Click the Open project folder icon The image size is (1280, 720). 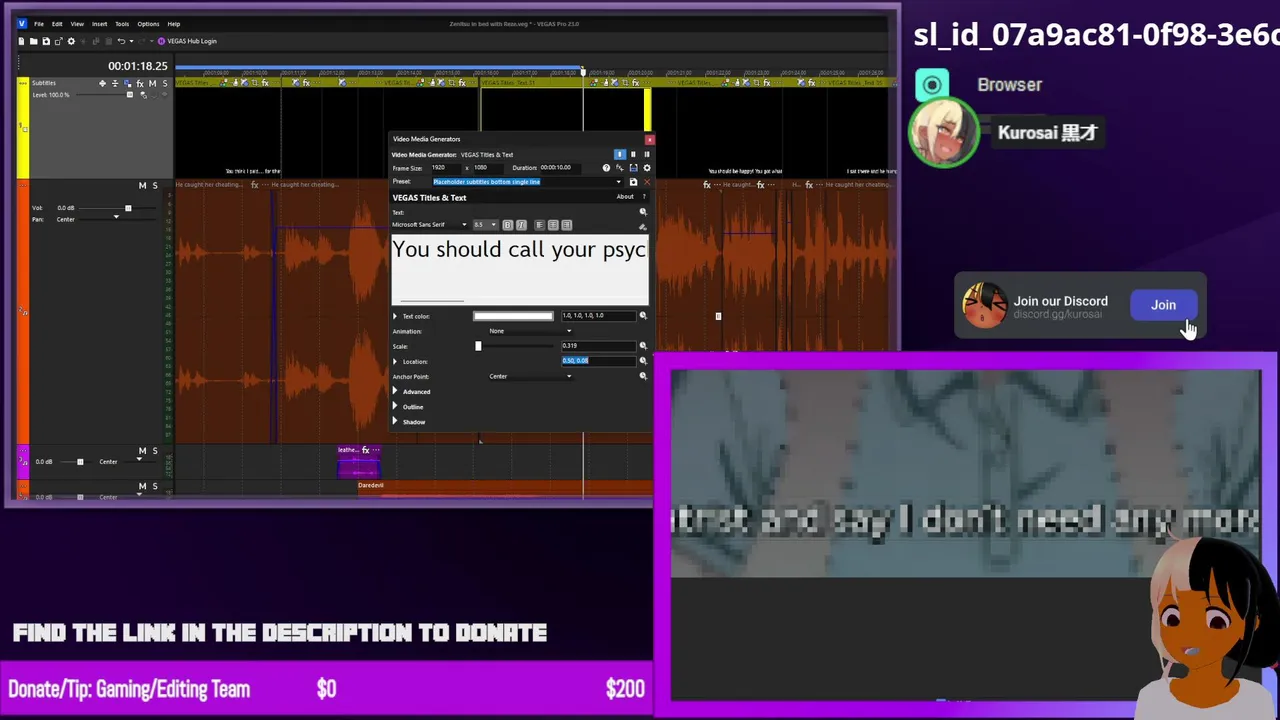coord(33,41)
